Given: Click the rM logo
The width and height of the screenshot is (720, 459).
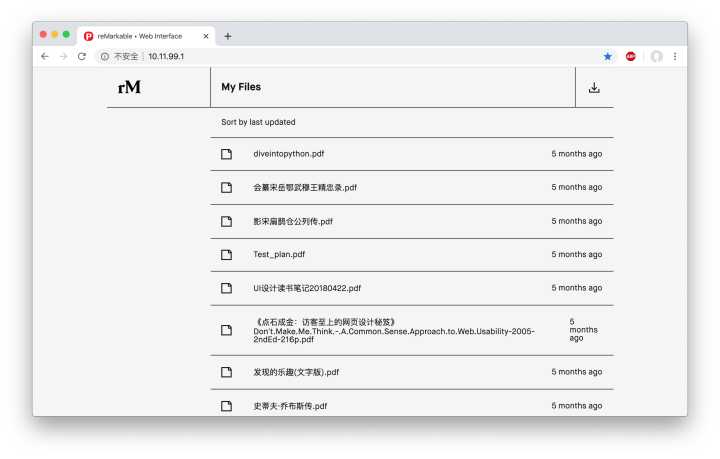Looking at the screenshot, I should tap(129, 87).
